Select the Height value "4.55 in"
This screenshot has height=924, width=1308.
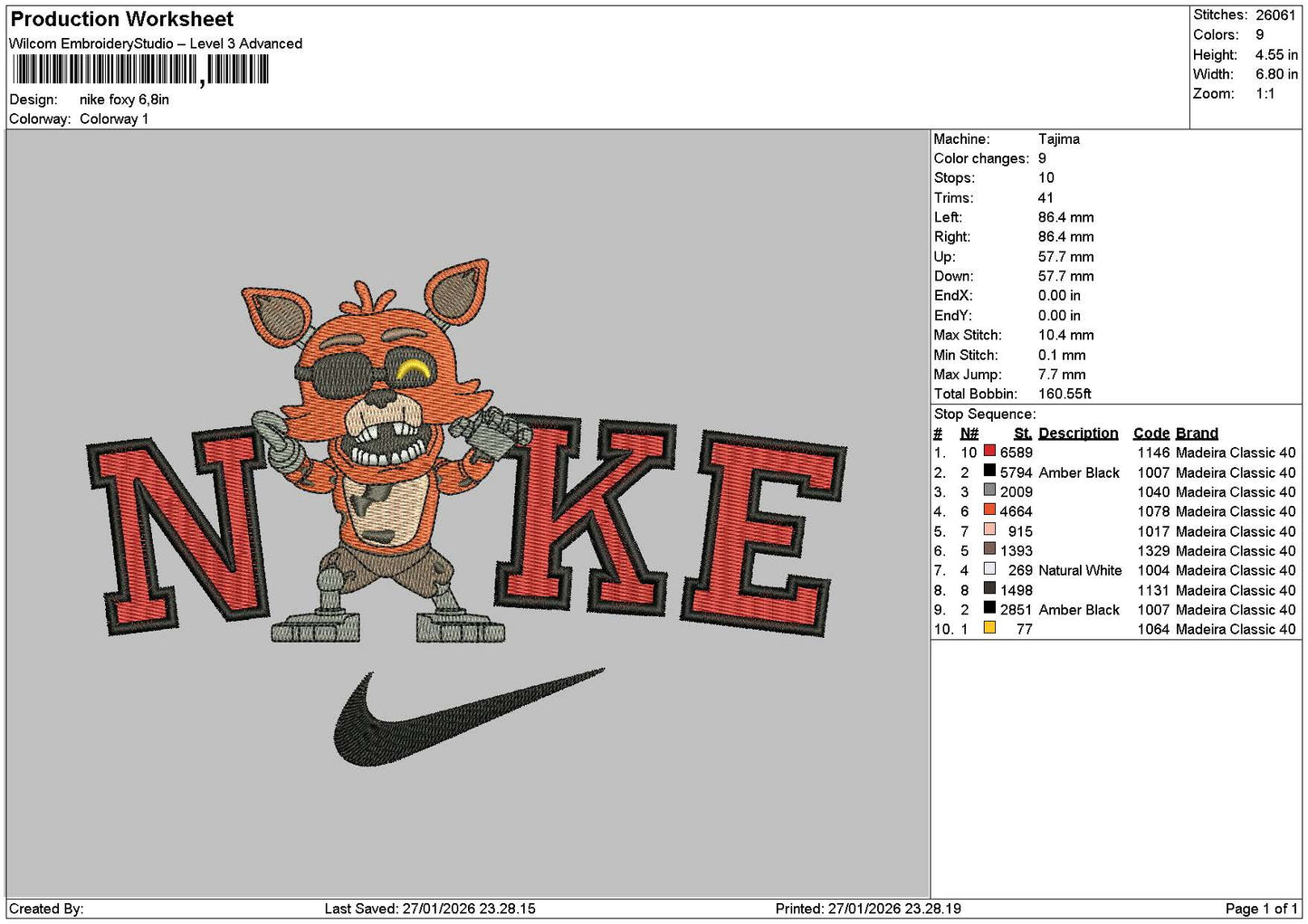1276,54
